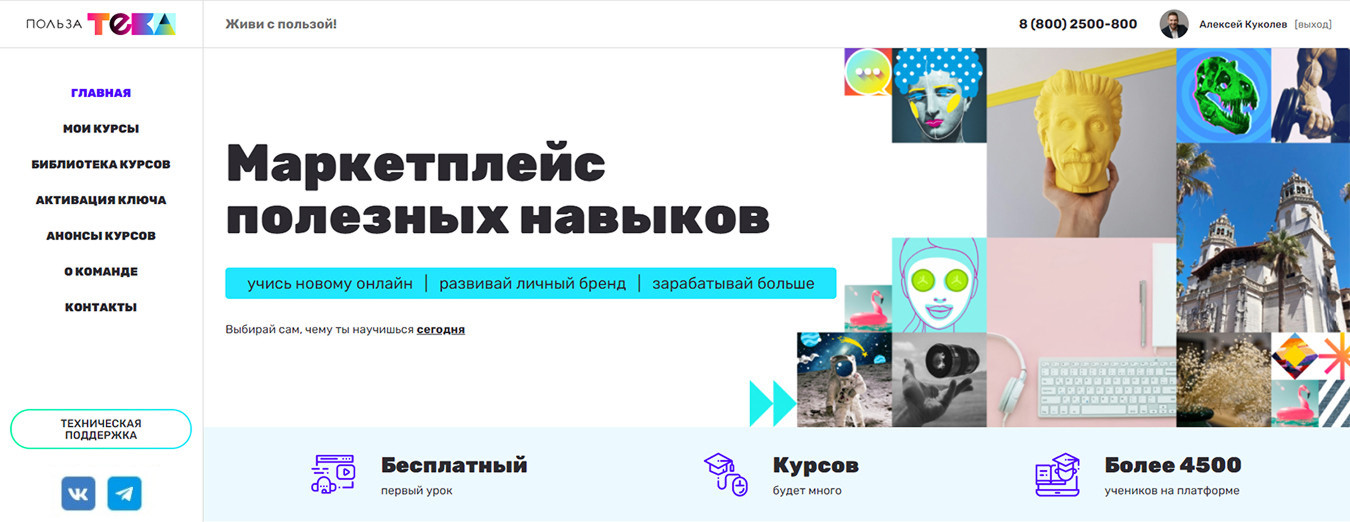This screenshot has height=522, width=1350.
Task: Navigate to the О команде page
Action: coord(101,272)
